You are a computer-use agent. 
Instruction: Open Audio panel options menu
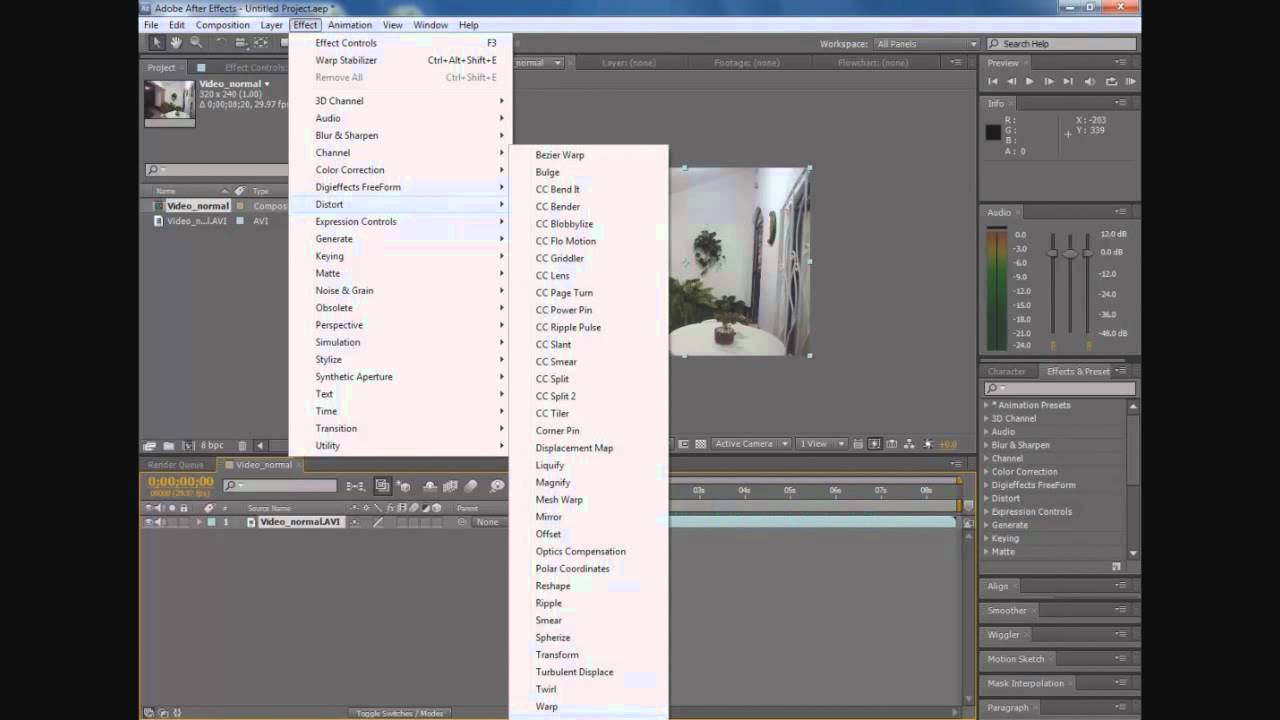click(1122, 212)
